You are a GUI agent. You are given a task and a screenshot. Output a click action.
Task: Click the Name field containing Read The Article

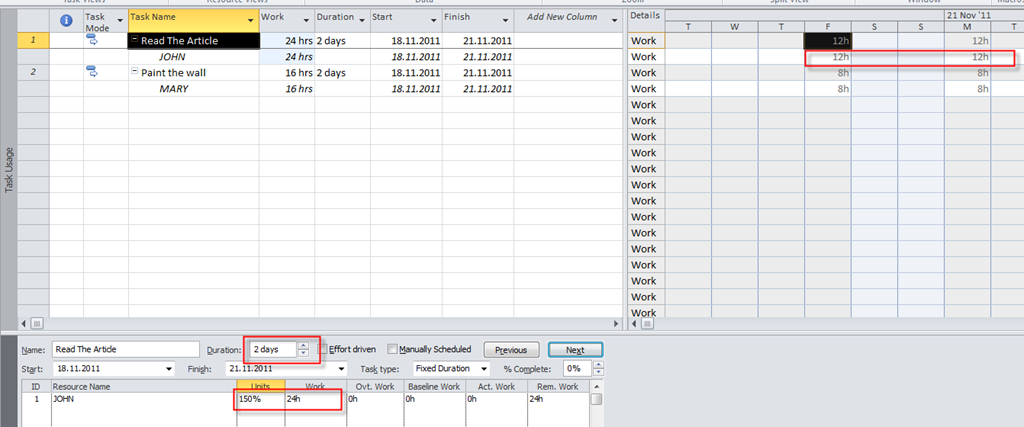125,350
